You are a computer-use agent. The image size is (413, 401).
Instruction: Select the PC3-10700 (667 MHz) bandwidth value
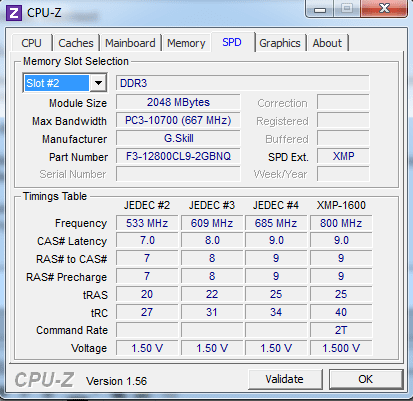pos(178,120)
